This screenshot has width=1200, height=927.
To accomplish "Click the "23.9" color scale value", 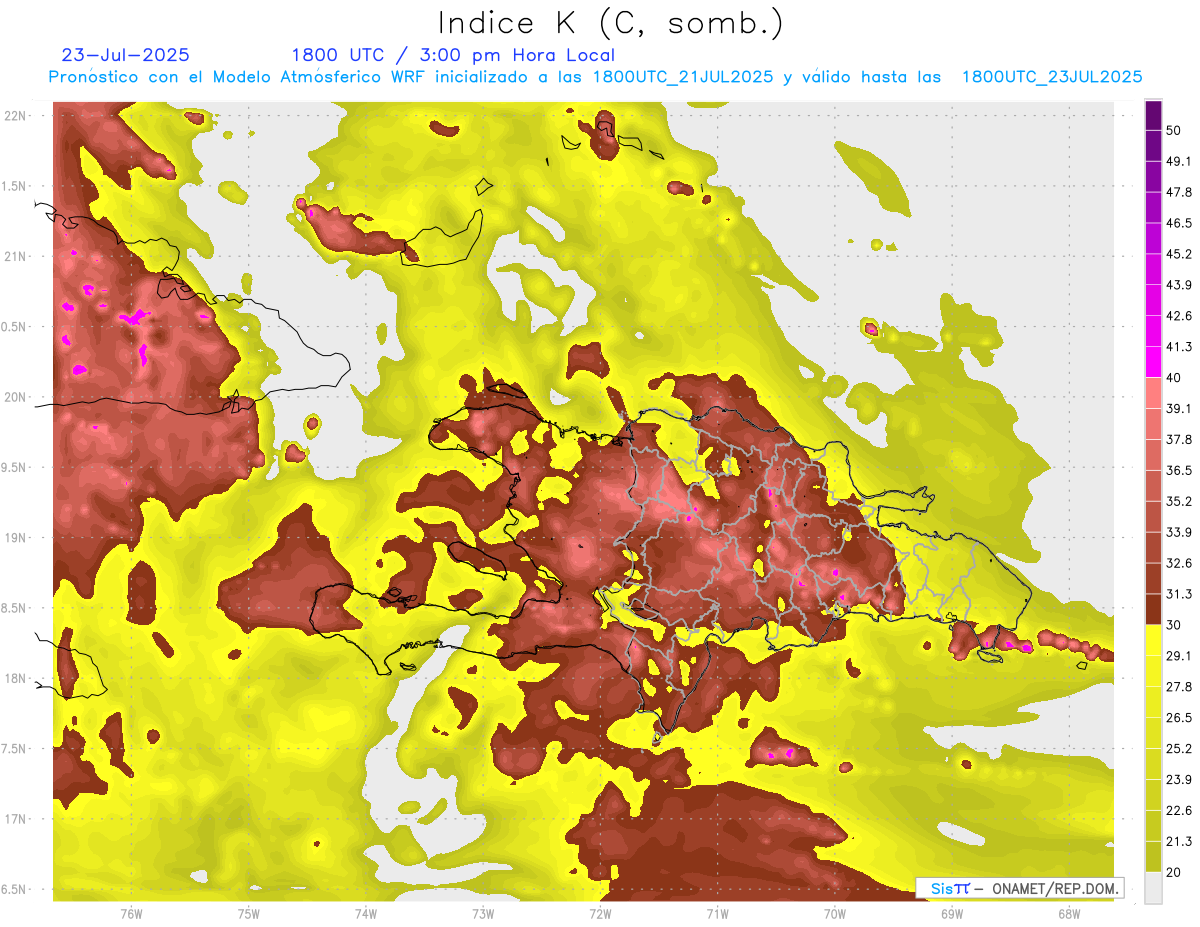I will click(x=1178, y=780).
